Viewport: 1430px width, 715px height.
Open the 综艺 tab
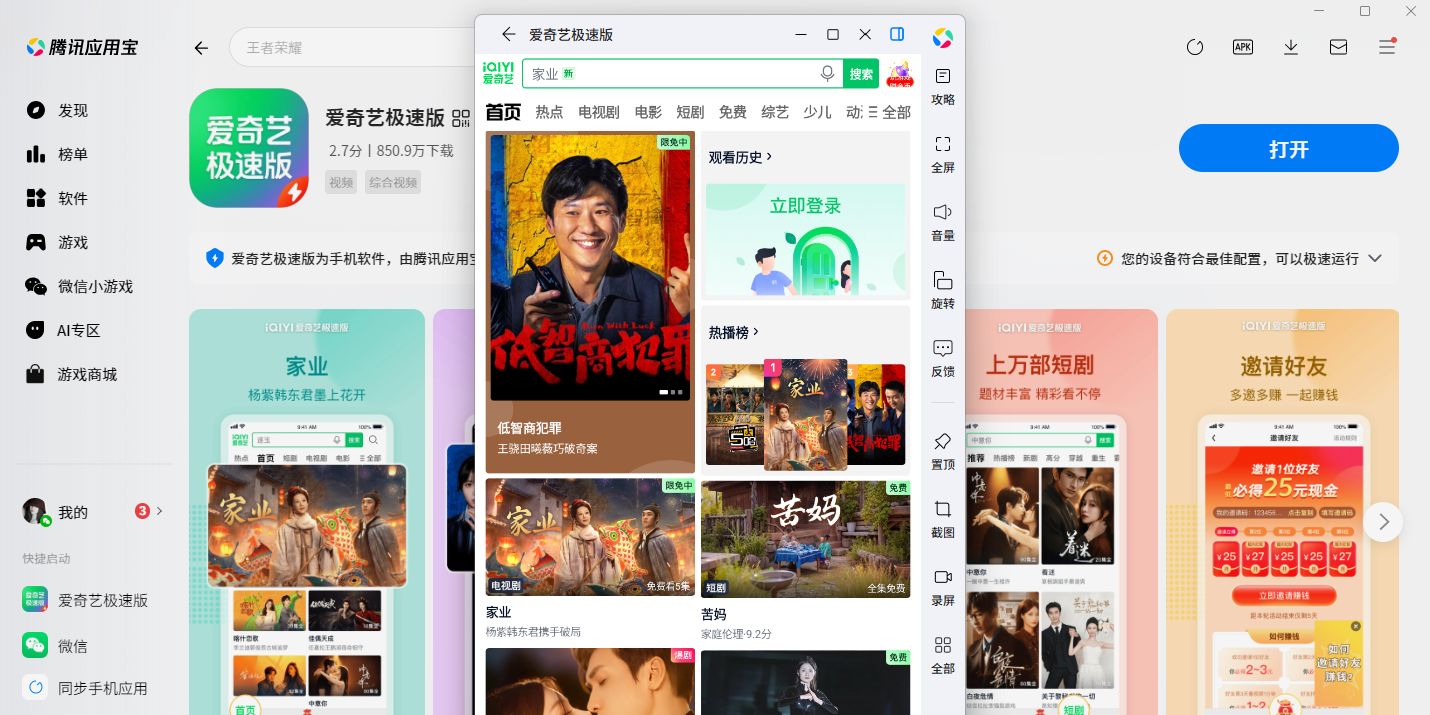tap(775, 112)
